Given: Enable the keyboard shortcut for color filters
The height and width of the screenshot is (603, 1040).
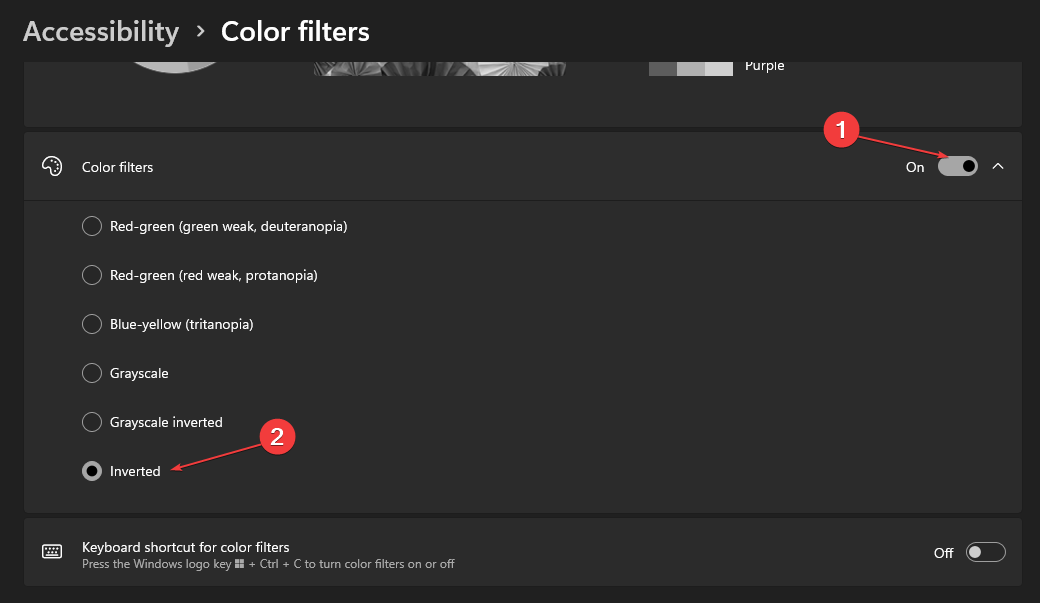Looking at the screenshot, I should [985, 551].
